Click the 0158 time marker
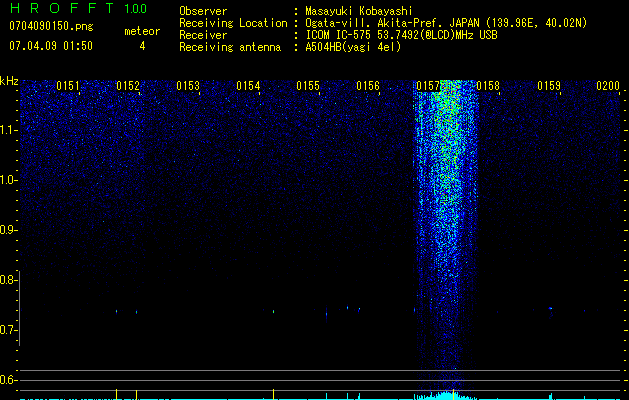Viewport: 629px width, 400px height. [488, 86]
